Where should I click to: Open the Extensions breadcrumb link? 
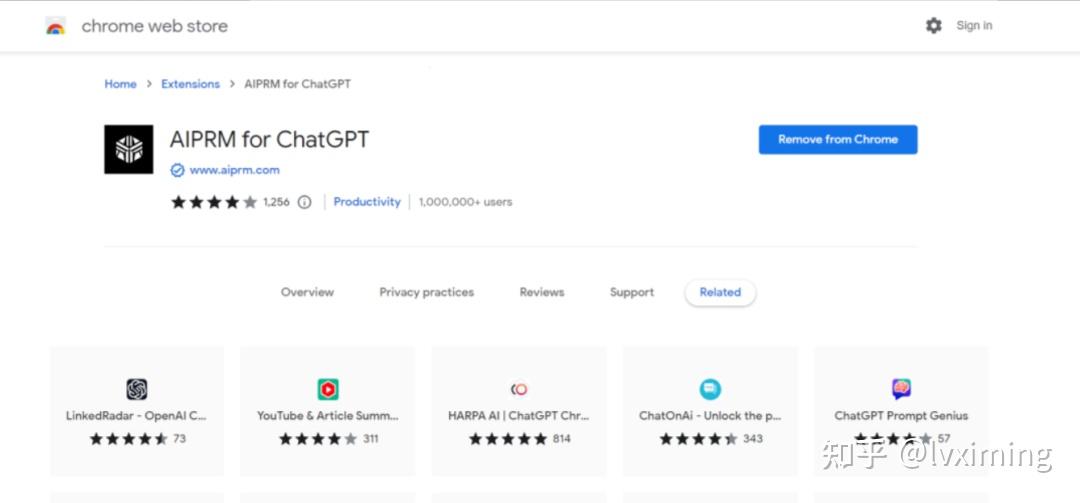pos(190,84)
